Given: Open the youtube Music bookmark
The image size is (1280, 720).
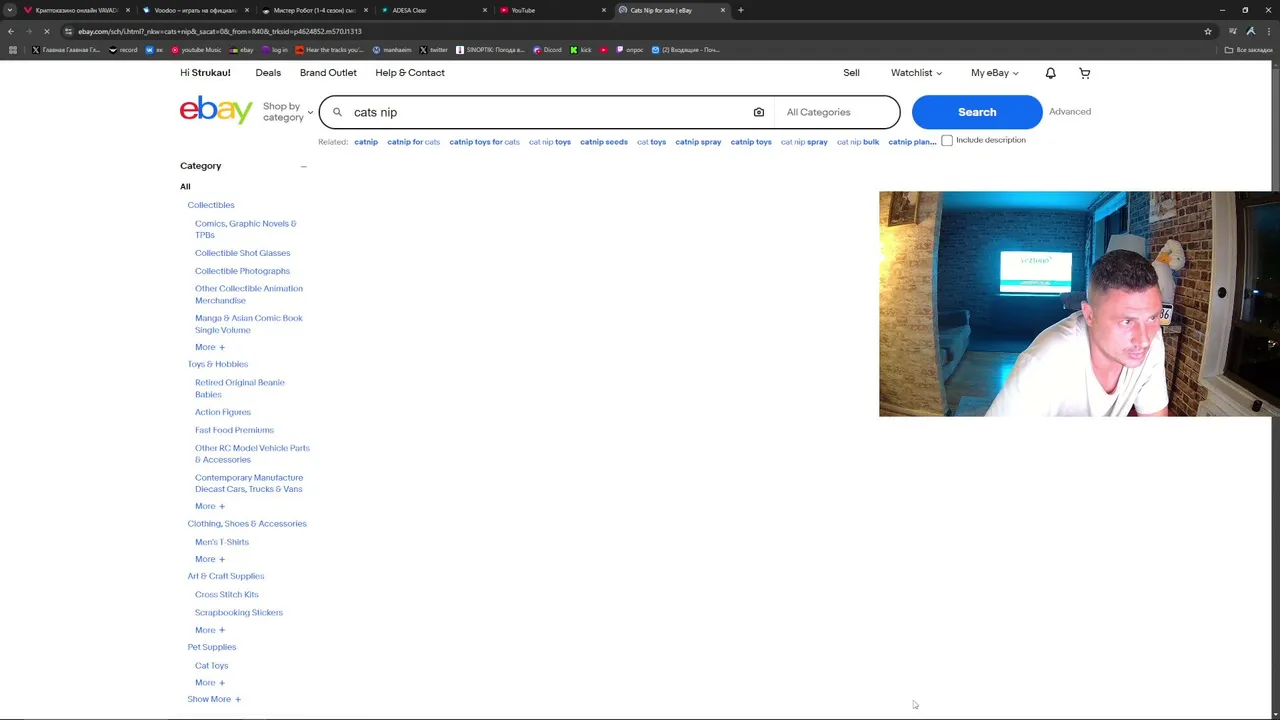Looking at the screenshot, I should (x=196, y=50).
